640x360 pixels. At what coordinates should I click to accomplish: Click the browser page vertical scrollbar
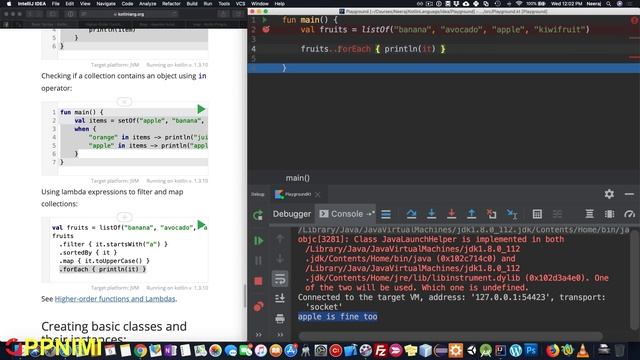tap(245, 295)
